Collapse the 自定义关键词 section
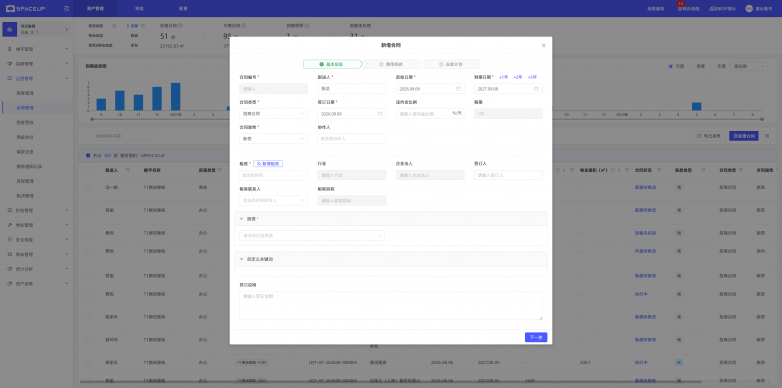The width and height of the screenshot is (782, 388). click(241, 259)
